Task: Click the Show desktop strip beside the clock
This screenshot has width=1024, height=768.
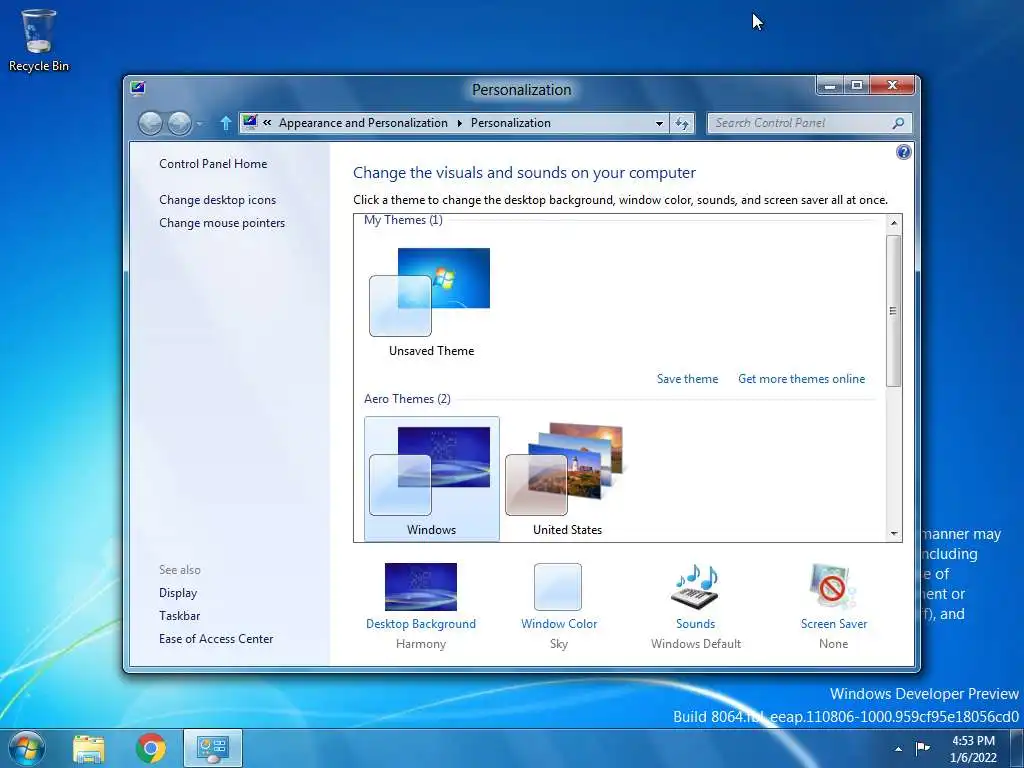Action: click(x=1017, y=748)
